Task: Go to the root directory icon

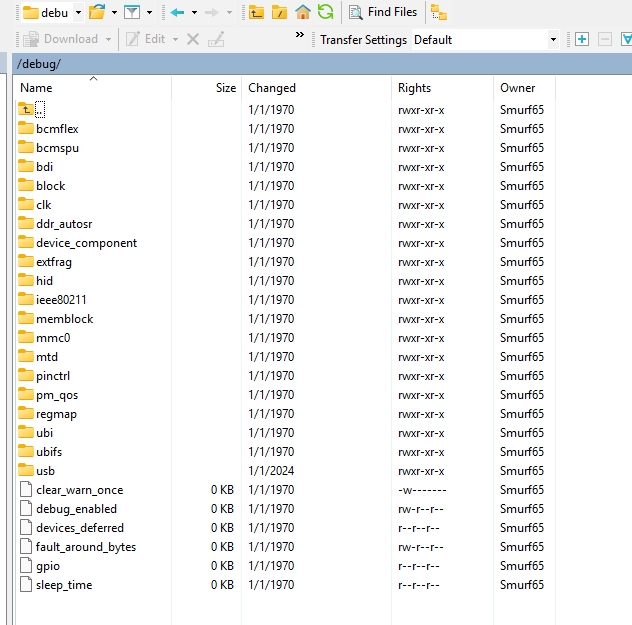Action: [280, 12]
